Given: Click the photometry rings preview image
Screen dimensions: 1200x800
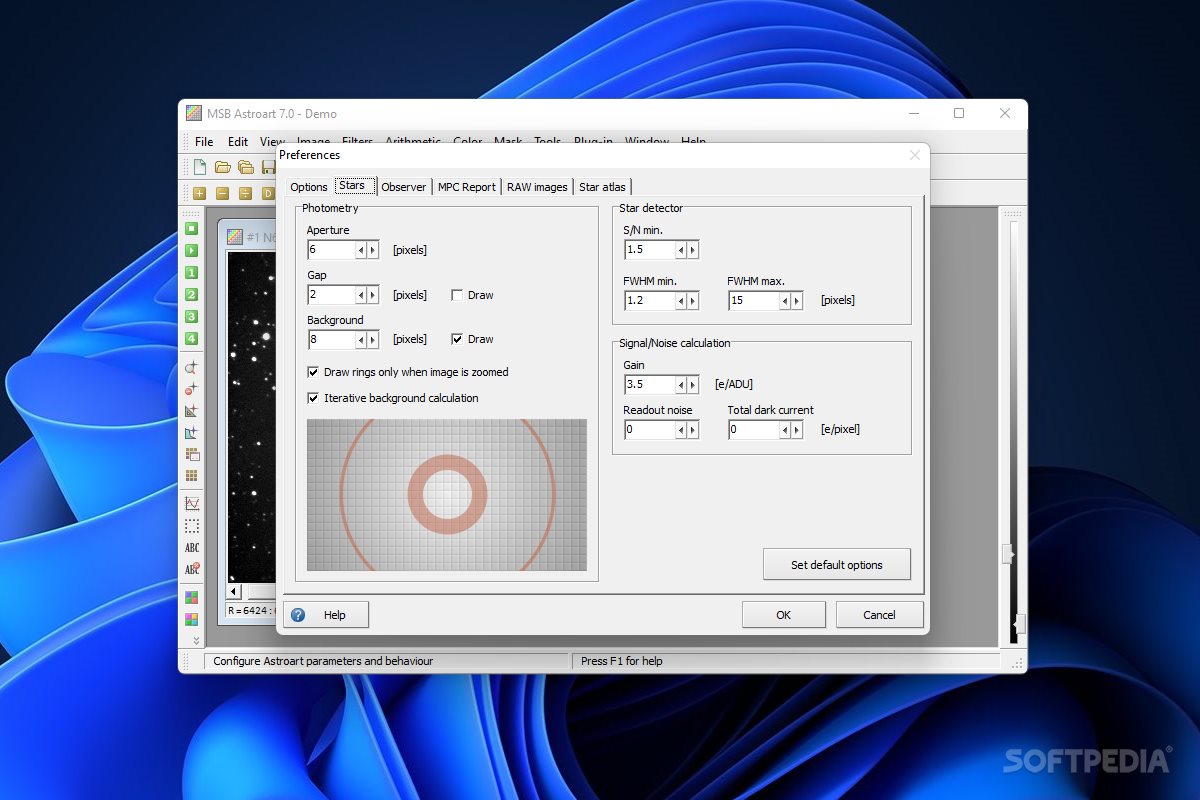Looking at the screenshot, I should [447, 495].
